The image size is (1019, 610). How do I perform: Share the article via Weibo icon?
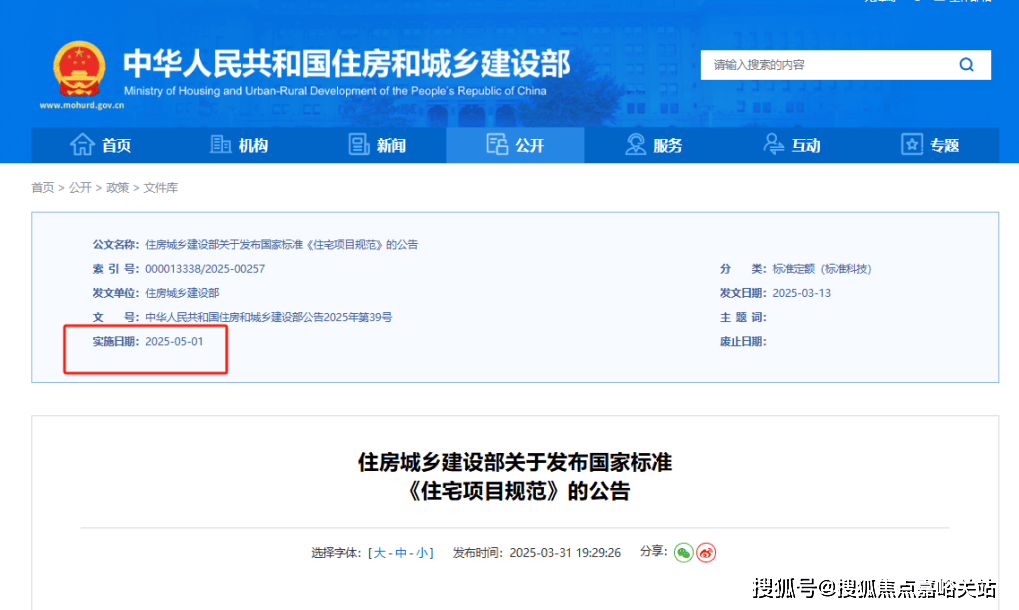(706, 552)
